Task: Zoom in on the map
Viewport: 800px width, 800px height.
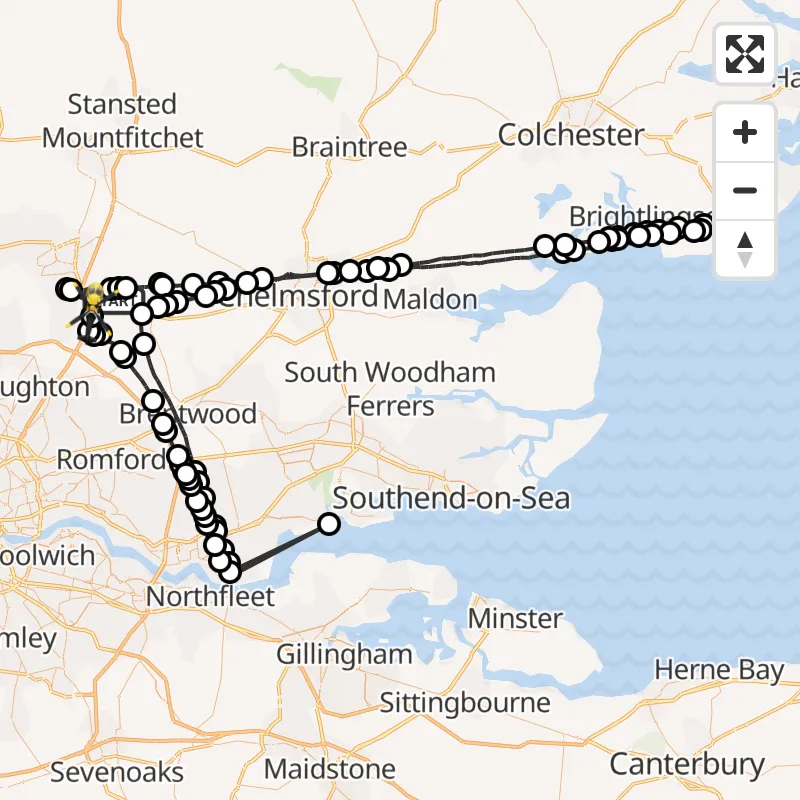Action: point(745,133)
